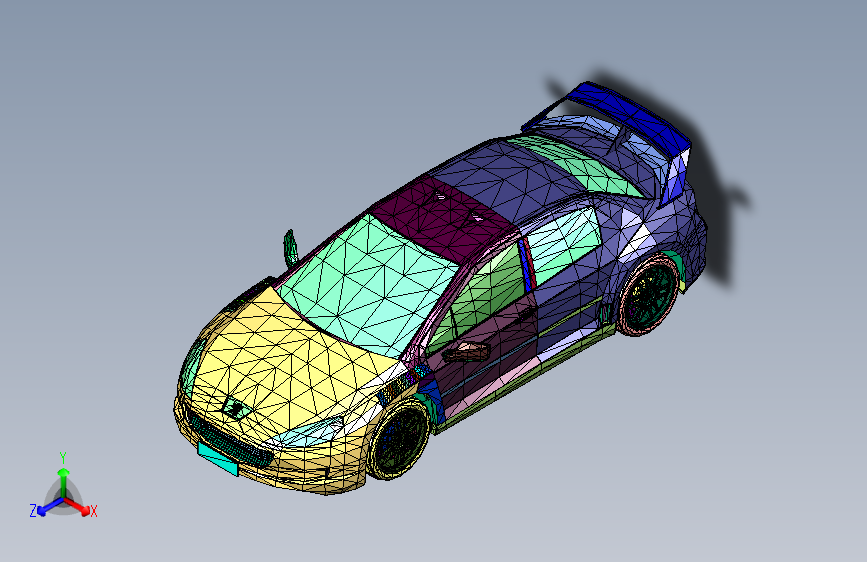
Task: Select the cyan windshield of the car model
Action: [369, 285]
